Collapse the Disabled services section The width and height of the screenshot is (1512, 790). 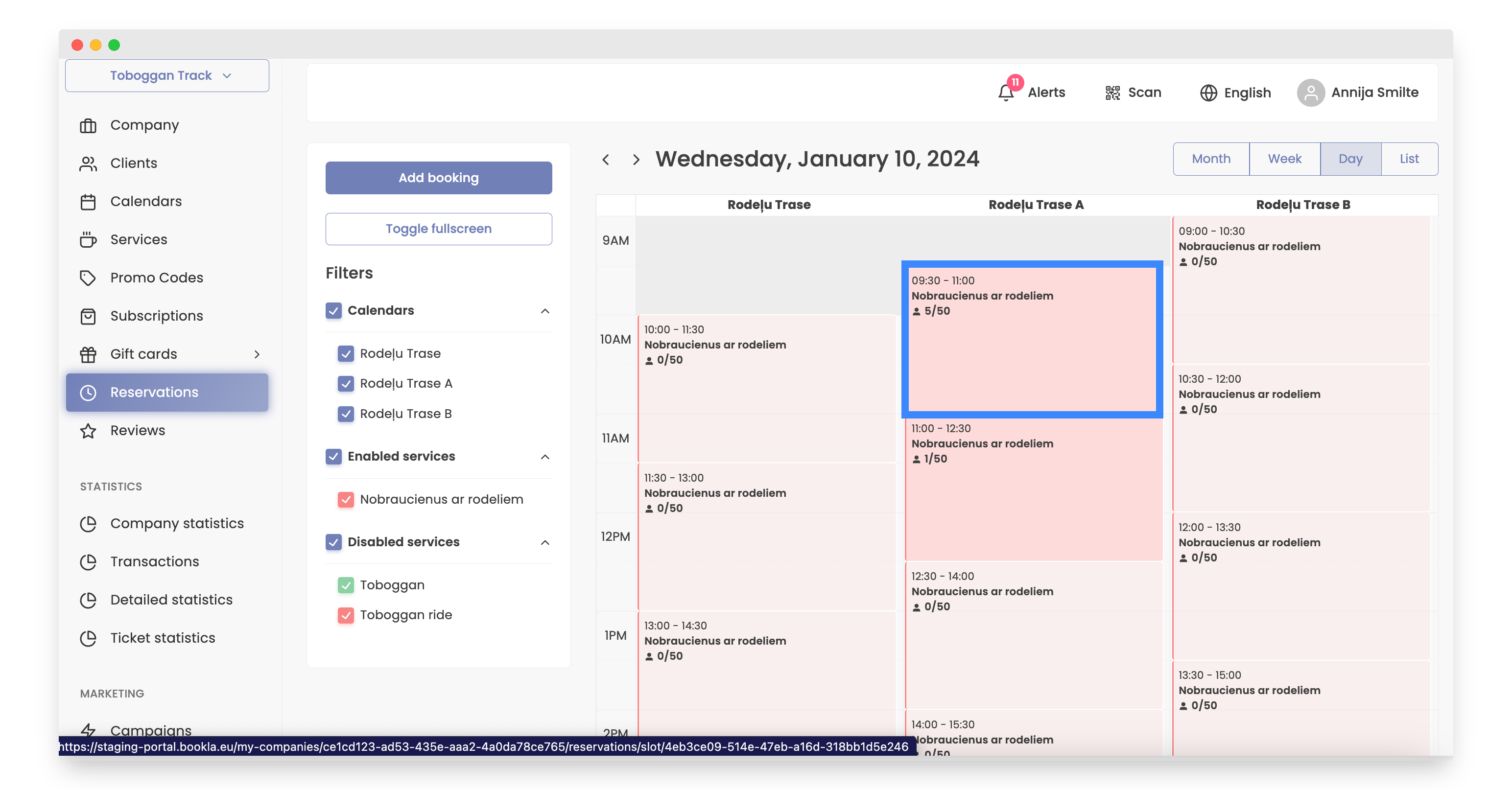point(544,542)
